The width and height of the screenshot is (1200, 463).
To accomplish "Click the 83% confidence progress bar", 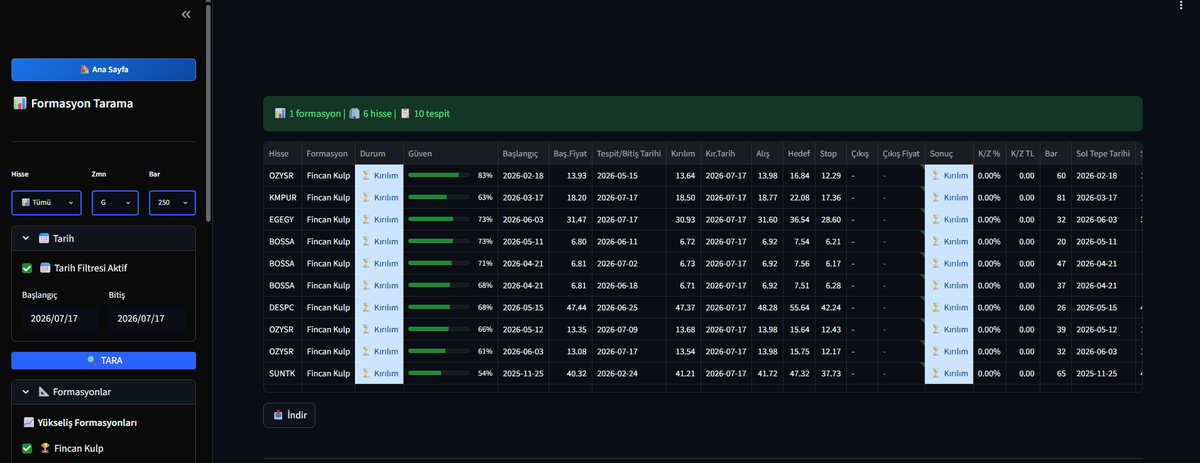I will pos(441,176).
